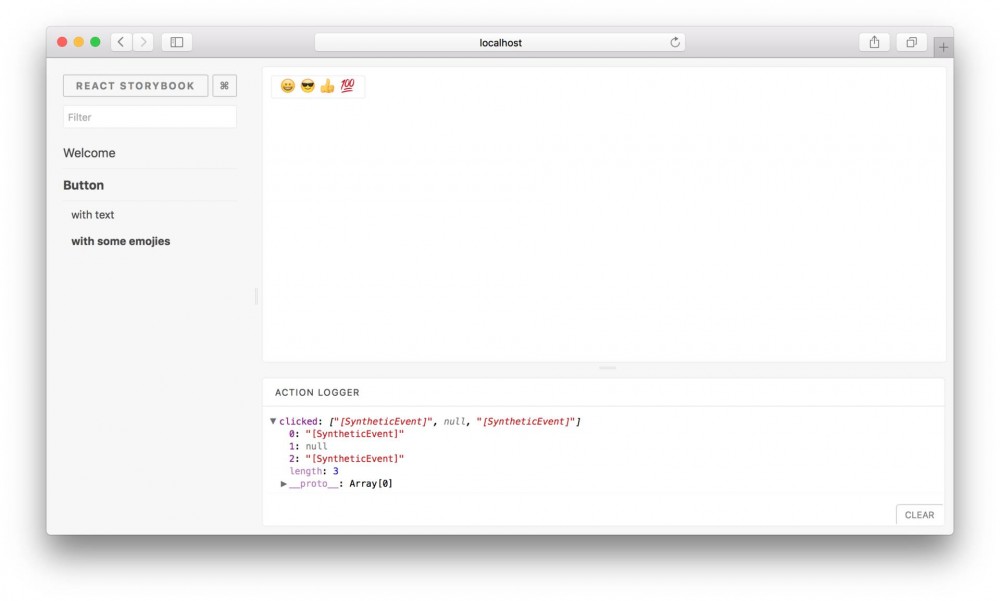Screen dimensions: 1000x601
Task: Click the '2: "[SyntheticEvent]"' log line
Action: tap(346, 459)
